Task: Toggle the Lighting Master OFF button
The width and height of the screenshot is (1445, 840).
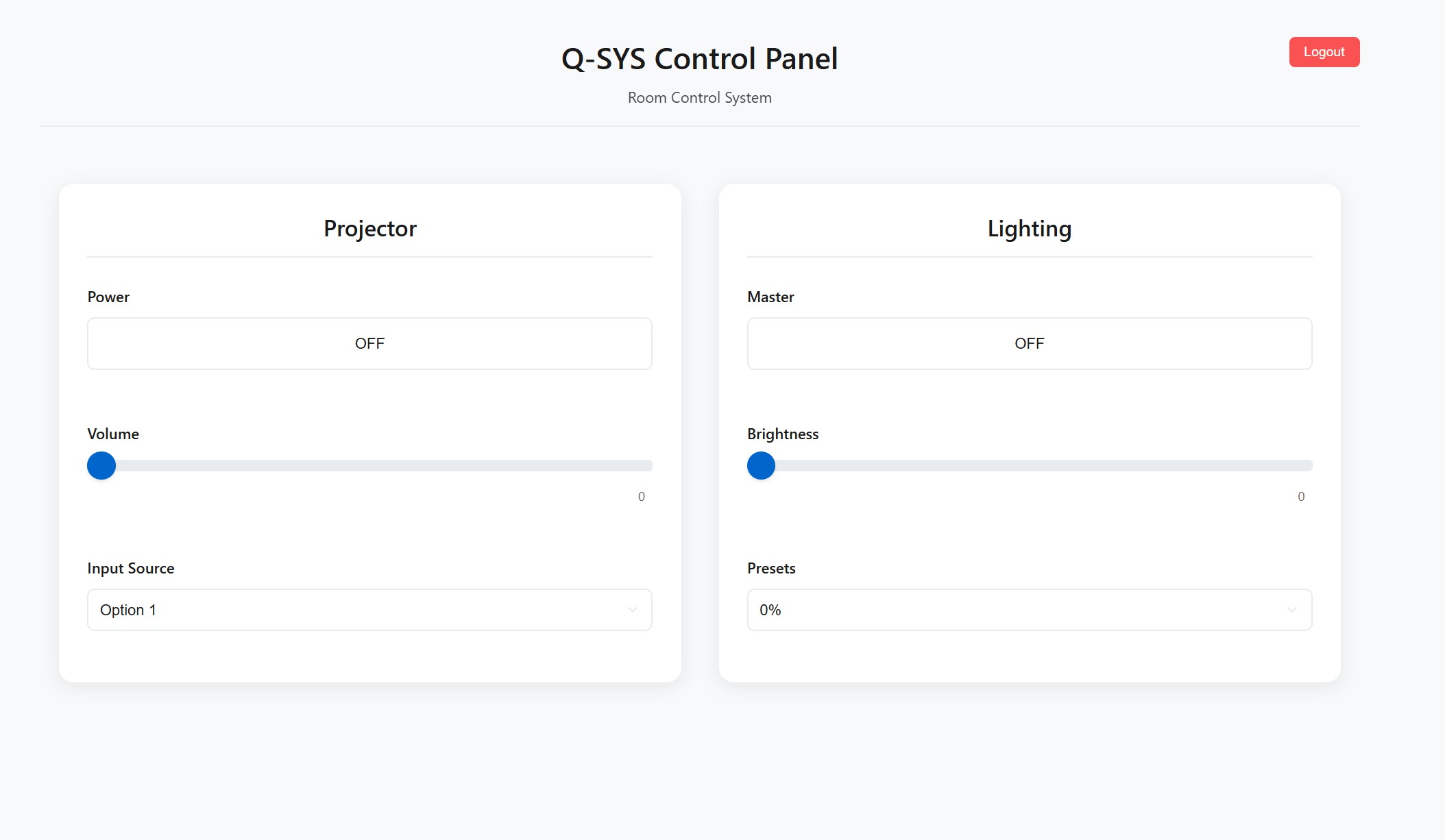Action: click(x=1029, y=343)
